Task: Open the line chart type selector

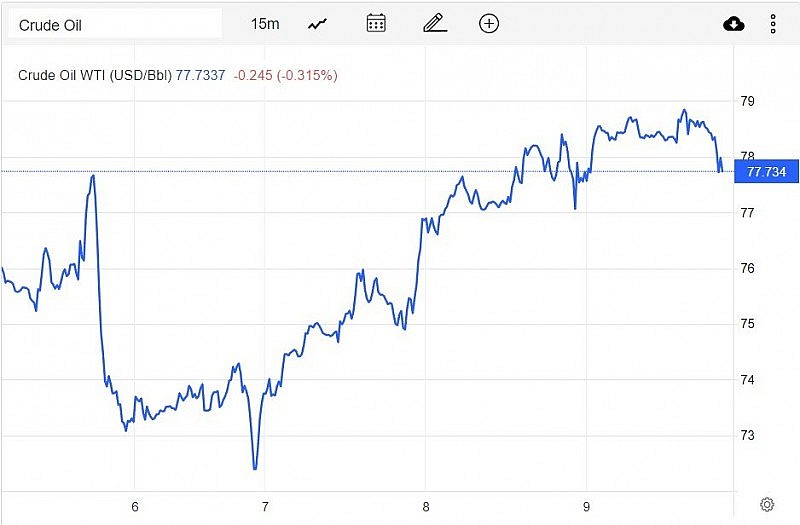Action: (x=318, y=24)
